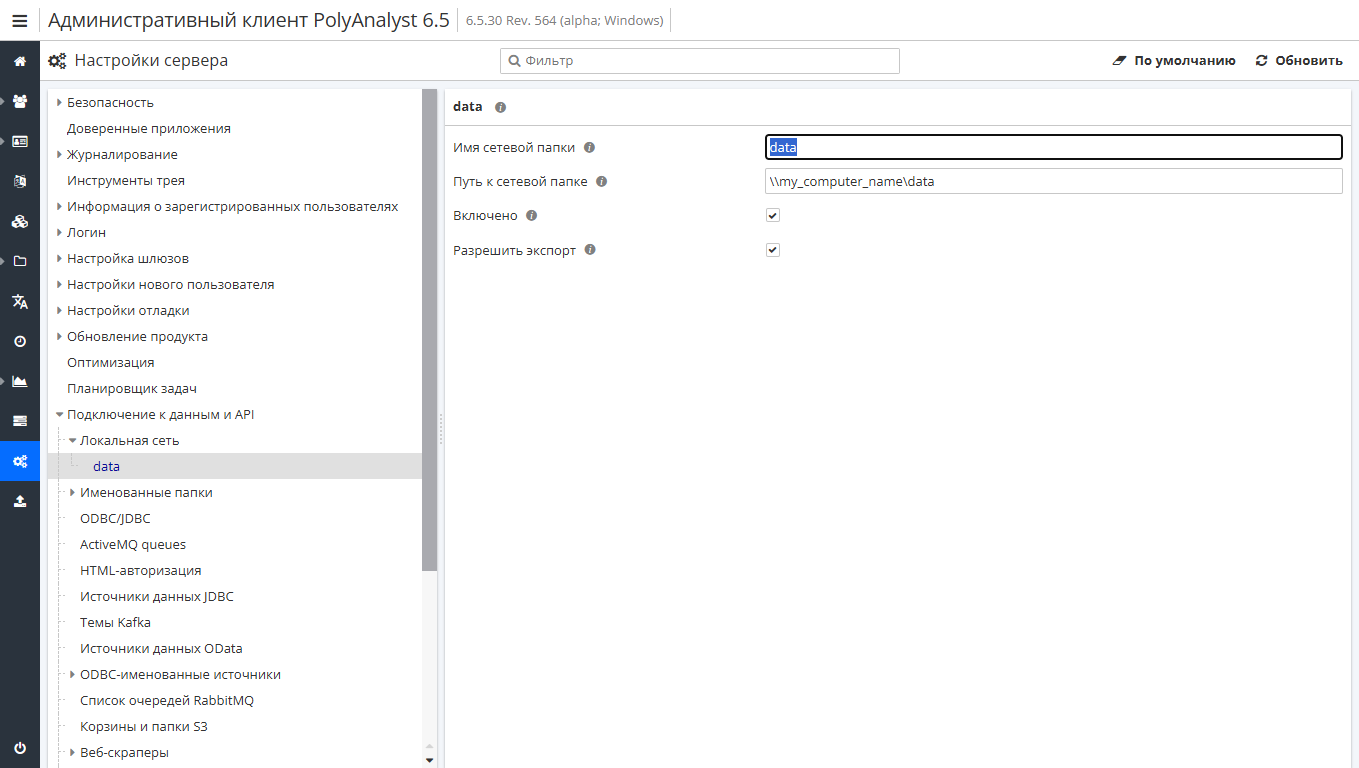
Task: Select the active gears settings sidebar icon
Action: (20, 461)
